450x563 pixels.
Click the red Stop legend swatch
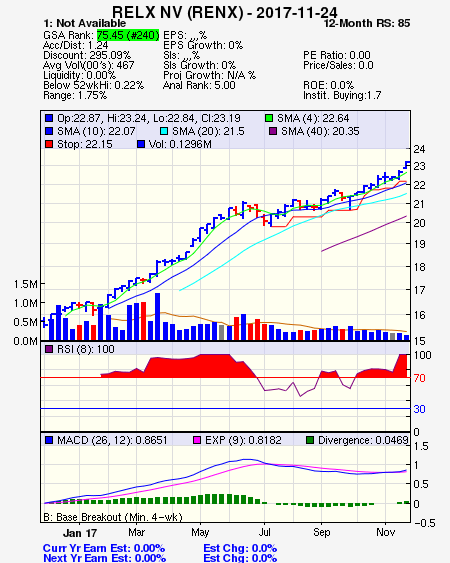[49, 144]
